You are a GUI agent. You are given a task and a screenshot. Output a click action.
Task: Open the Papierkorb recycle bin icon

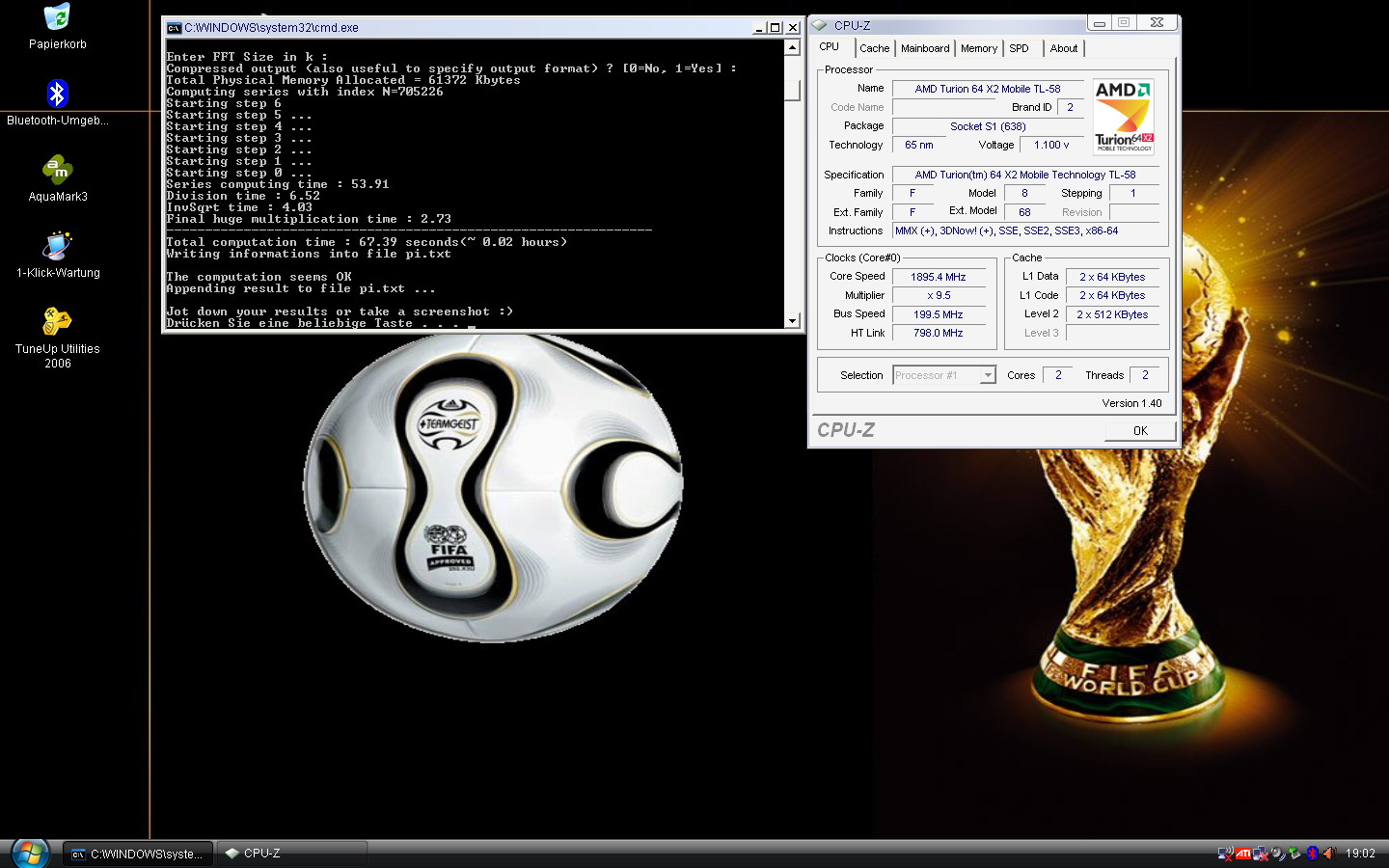pyautogui.click(x=57, y=27)
